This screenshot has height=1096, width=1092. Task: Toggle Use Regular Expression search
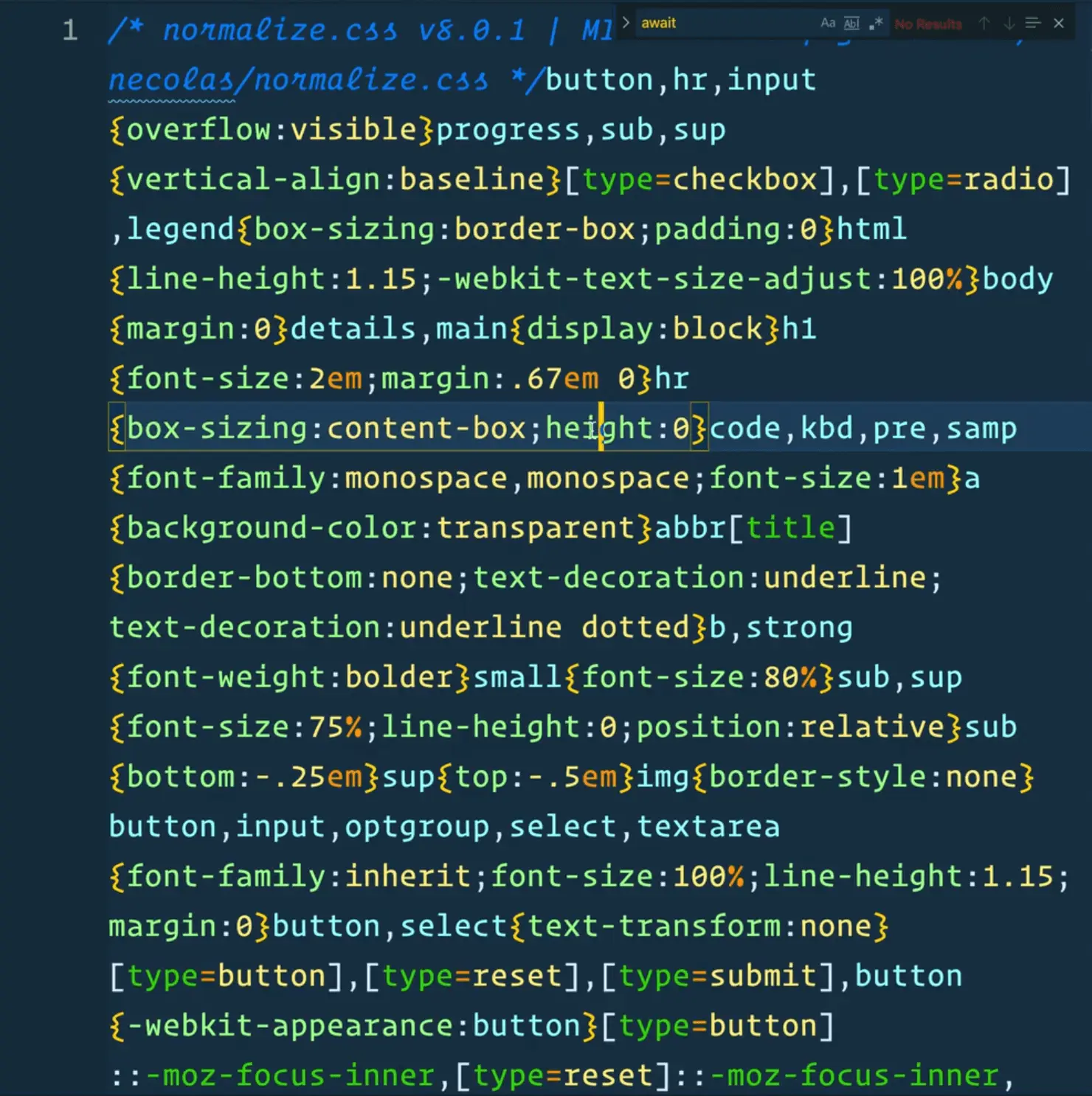click(877, 23)
